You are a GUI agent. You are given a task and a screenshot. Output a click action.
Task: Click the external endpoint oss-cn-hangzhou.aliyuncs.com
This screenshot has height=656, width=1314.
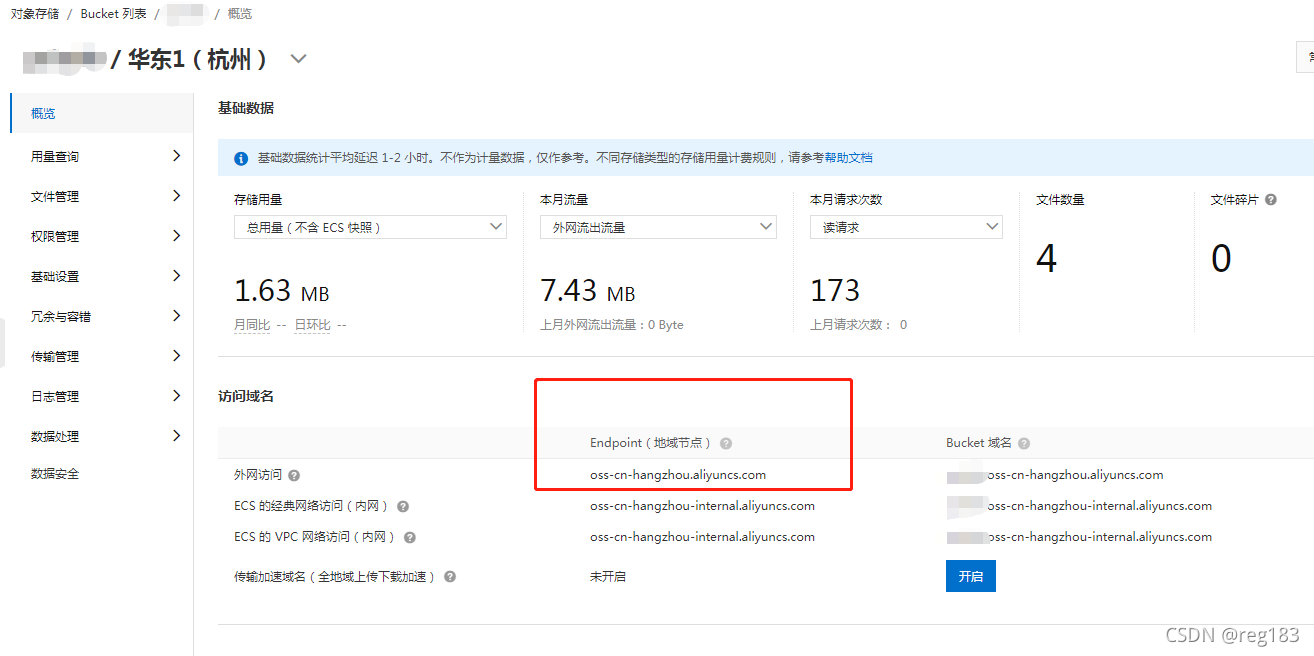[678, 475]
